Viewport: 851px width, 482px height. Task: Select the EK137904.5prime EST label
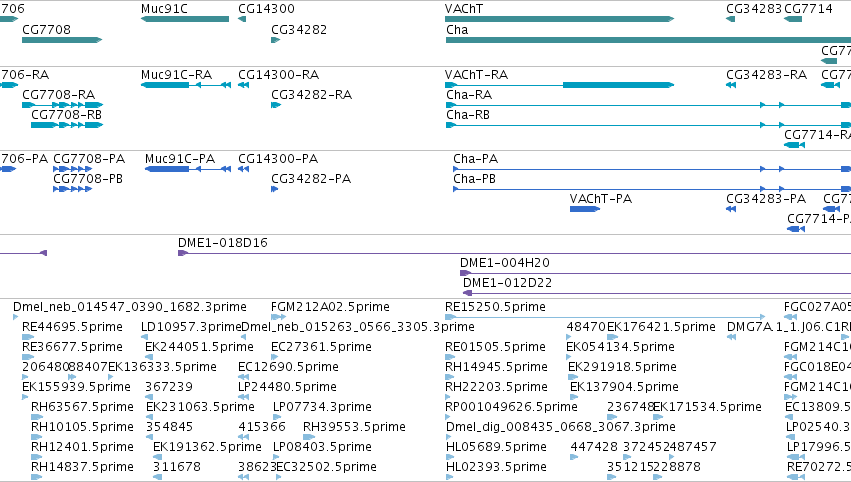624,386
